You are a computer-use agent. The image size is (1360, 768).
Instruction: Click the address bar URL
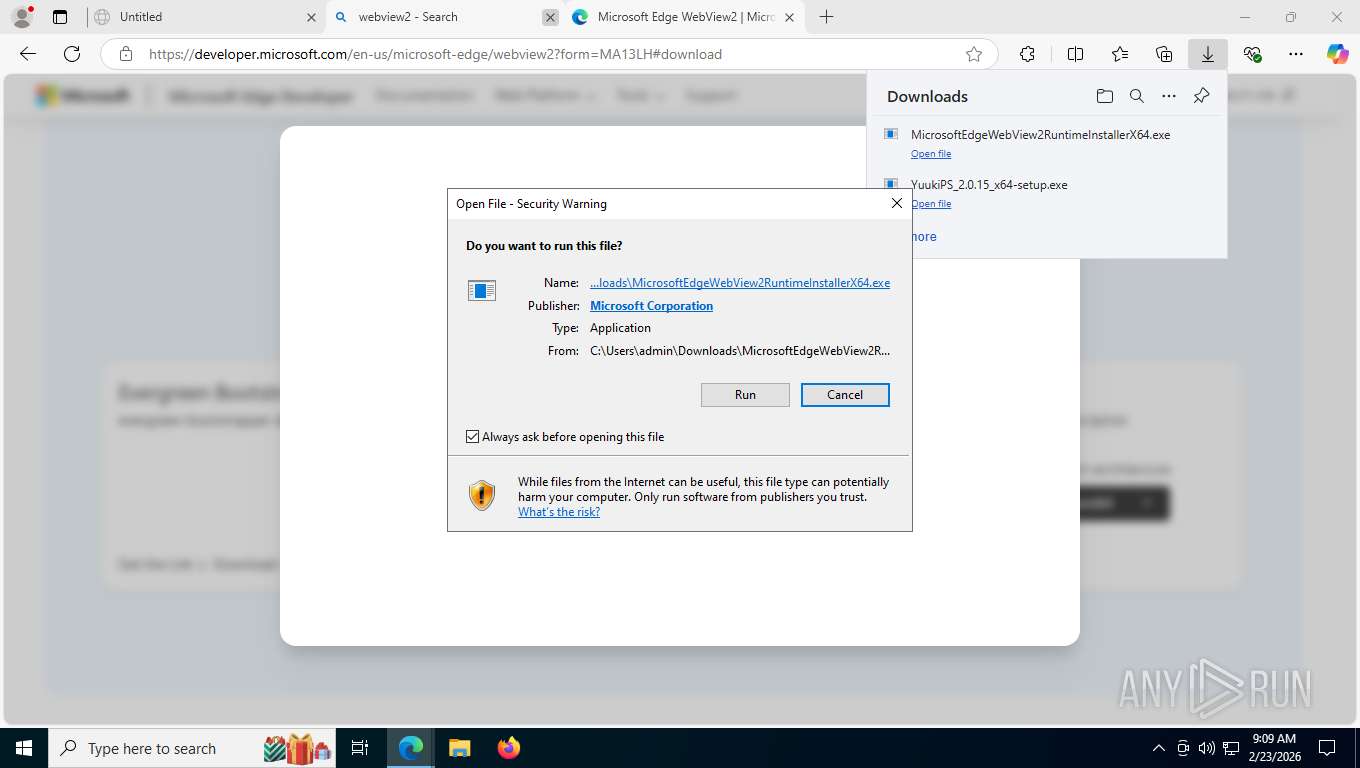point(435,54)
